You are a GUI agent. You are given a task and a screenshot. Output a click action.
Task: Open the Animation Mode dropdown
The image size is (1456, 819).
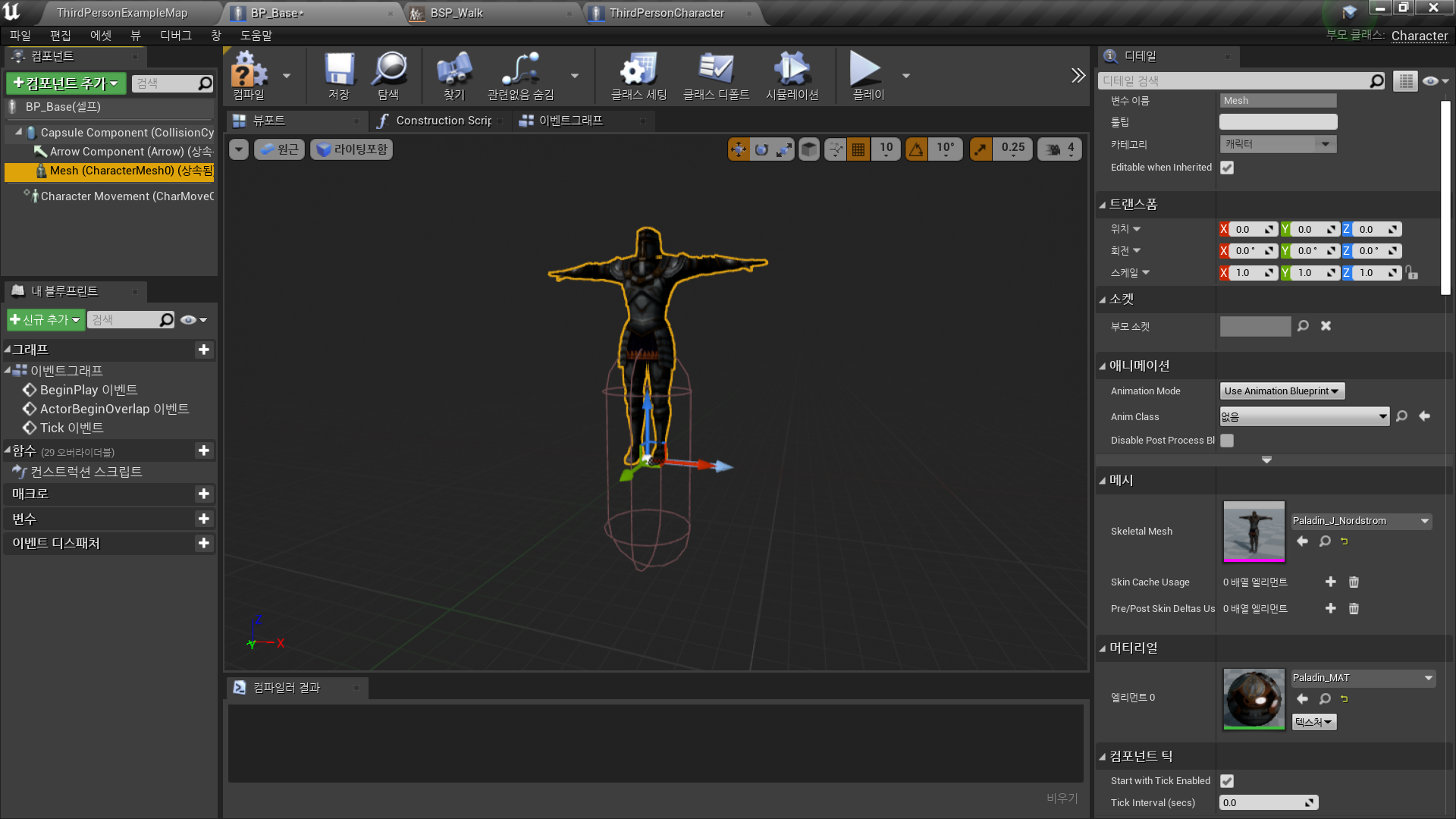[x=1282, y=391]
